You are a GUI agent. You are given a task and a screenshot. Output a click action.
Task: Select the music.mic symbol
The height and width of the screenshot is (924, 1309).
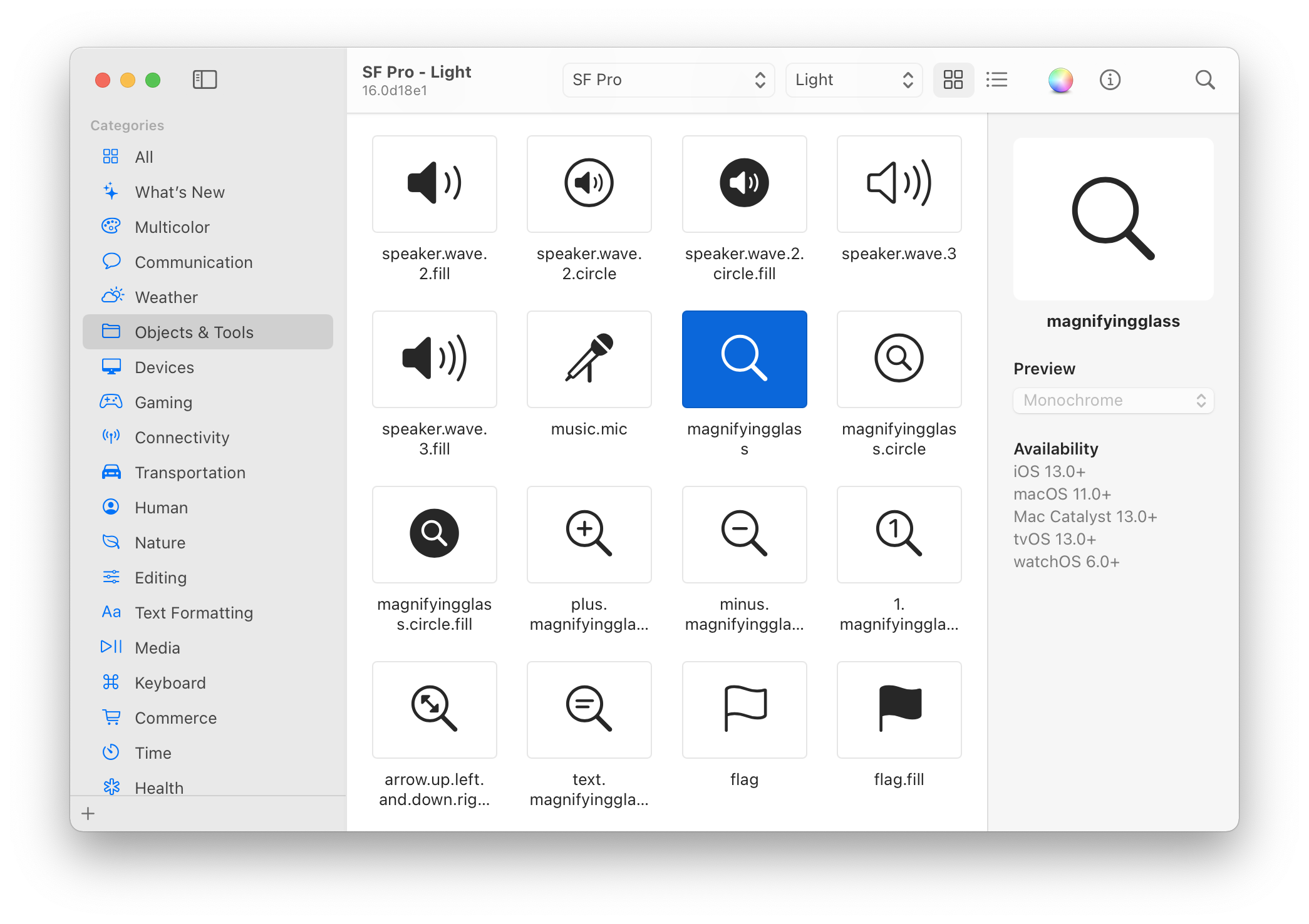click(x=589, y=359)
